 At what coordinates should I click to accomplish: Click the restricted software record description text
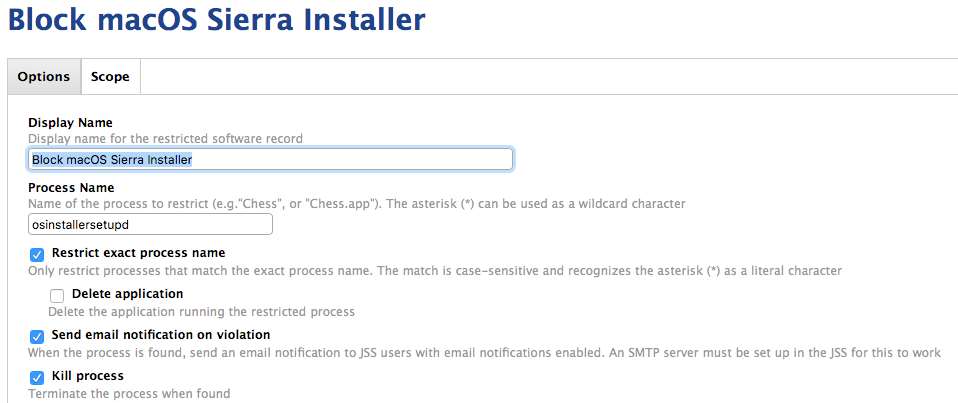tap(166, 139)
